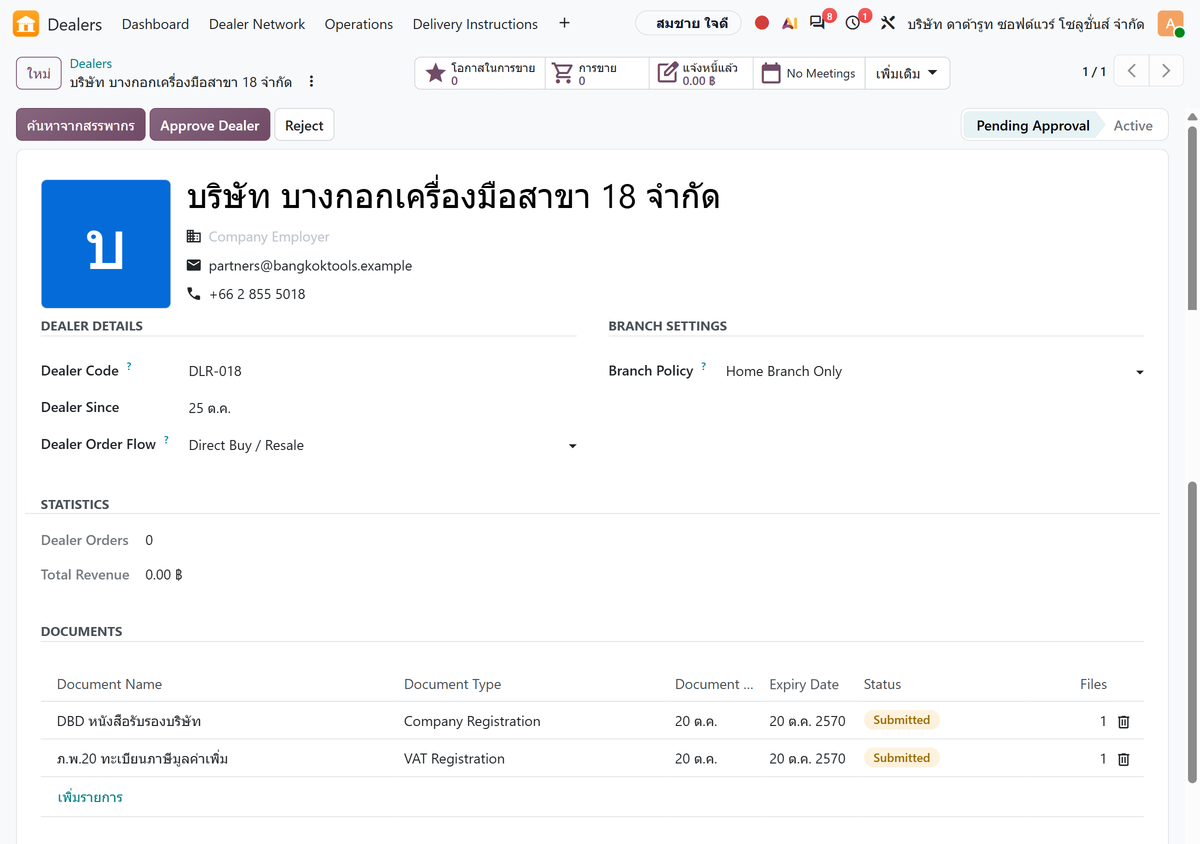Click the Company Registration cell
The height and width of the screenshot is (844, 1200).
472,721
